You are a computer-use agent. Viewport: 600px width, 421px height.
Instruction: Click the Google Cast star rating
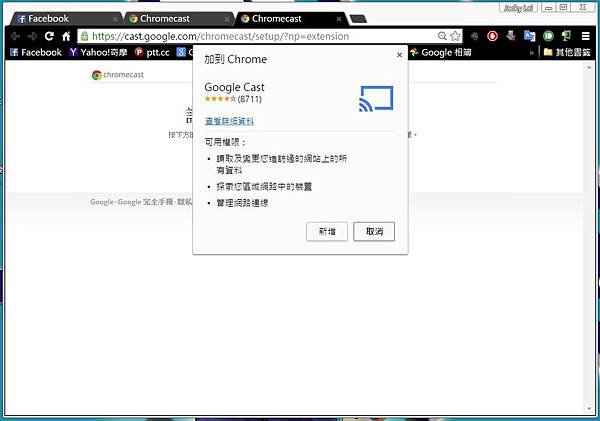coord(220,99)
